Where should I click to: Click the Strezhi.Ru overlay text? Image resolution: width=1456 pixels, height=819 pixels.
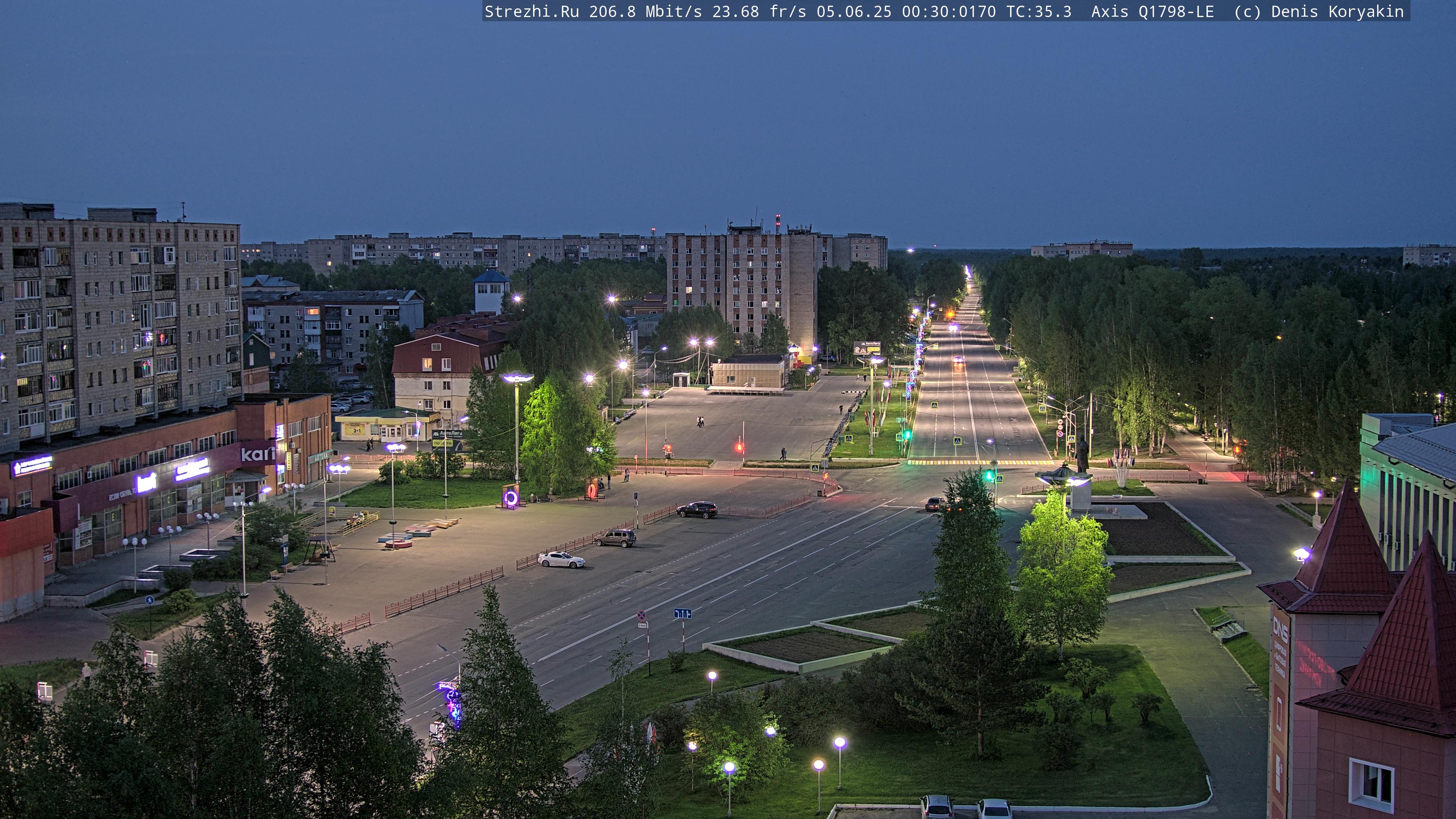(531, 12)
